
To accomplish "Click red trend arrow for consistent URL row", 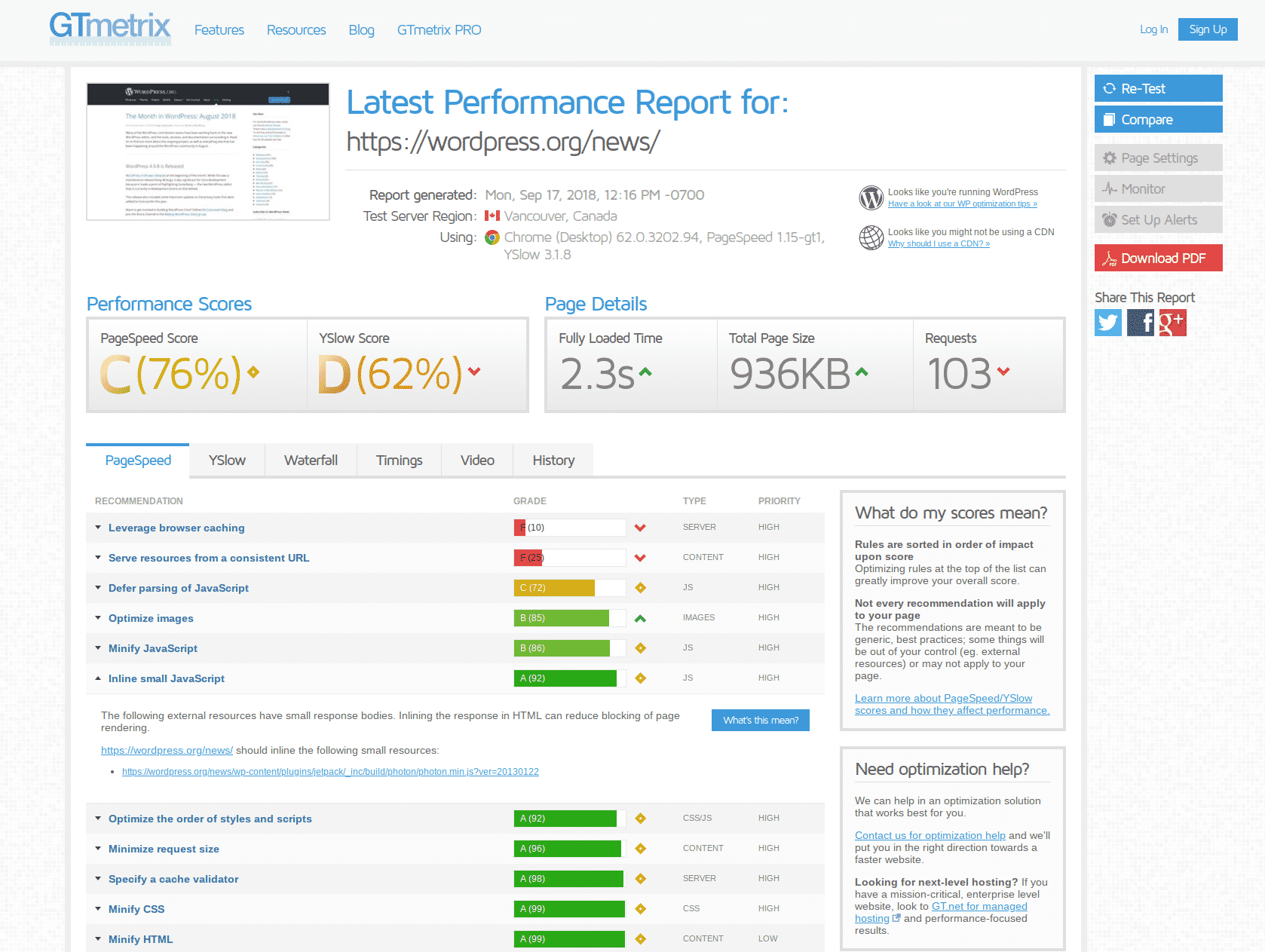I will point(640,558).
